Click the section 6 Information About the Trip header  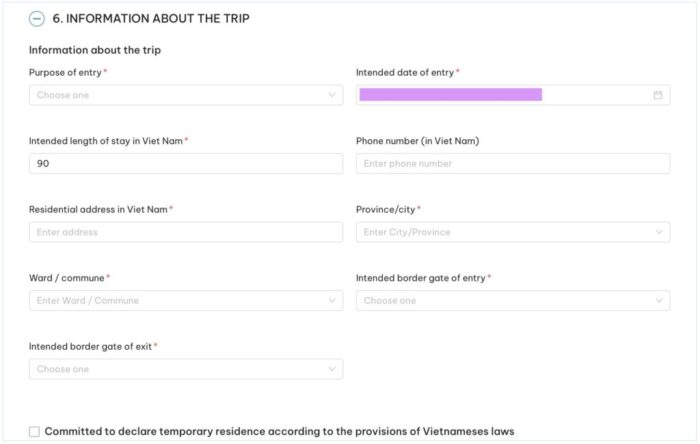pyautogui.click(x=151, y=18)
